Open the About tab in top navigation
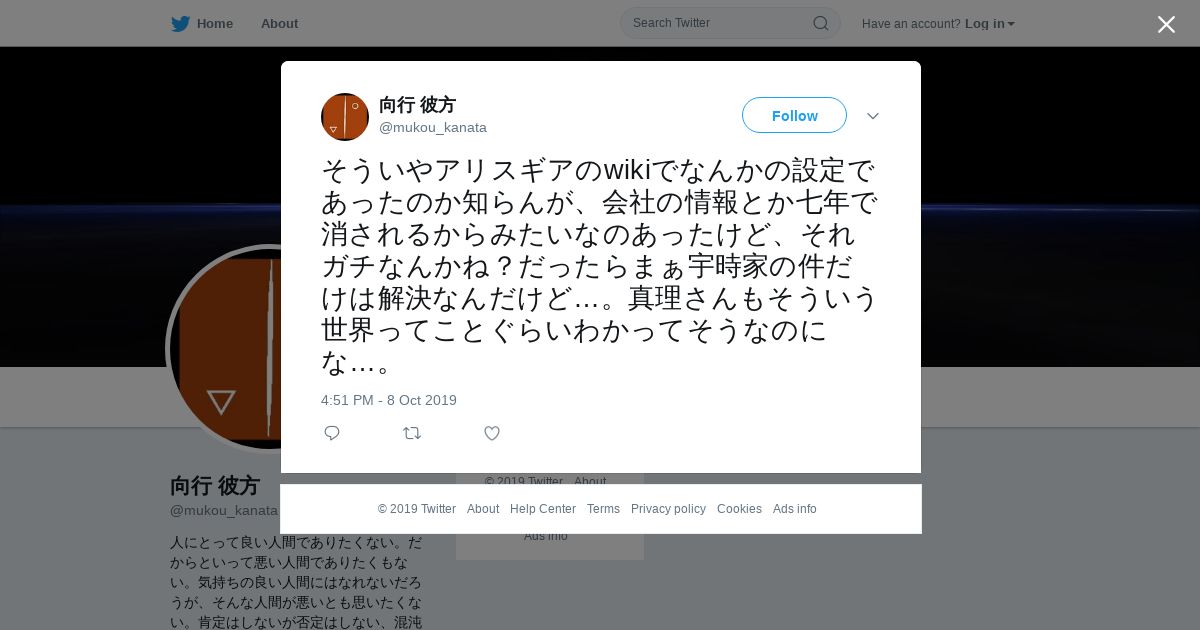Image resolution: width=1200 pixels, height=630 pixels. (x=279, y=24)
